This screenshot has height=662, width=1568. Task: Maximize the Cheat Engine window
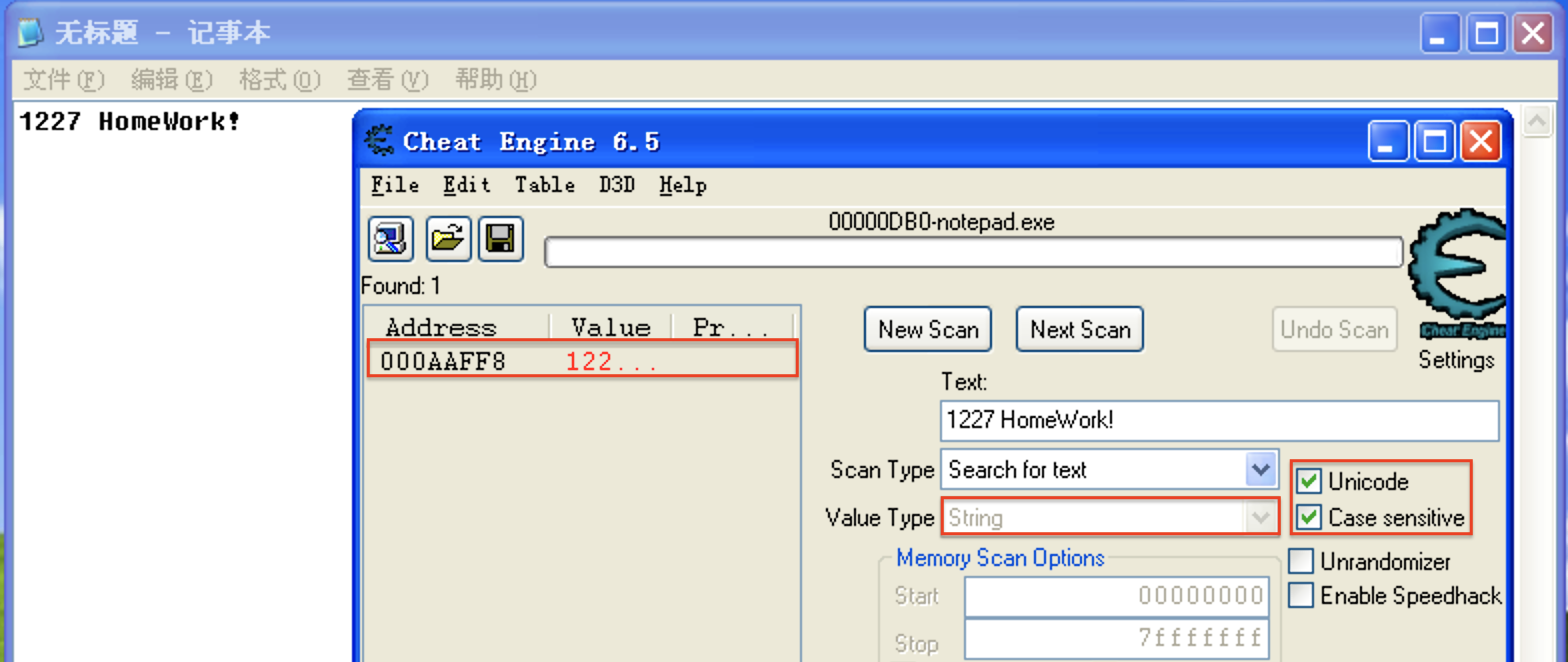point(1435,141)
